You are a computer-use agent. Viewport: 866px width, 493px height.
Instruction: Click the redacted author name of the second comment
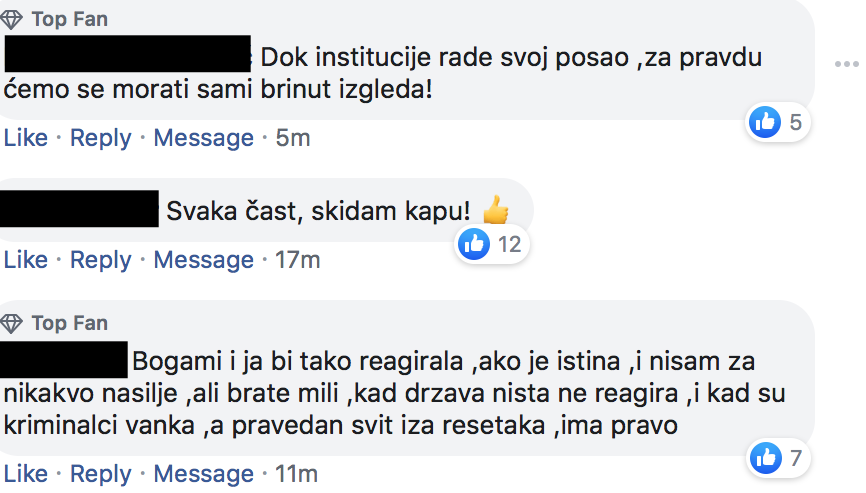(79, 209)
